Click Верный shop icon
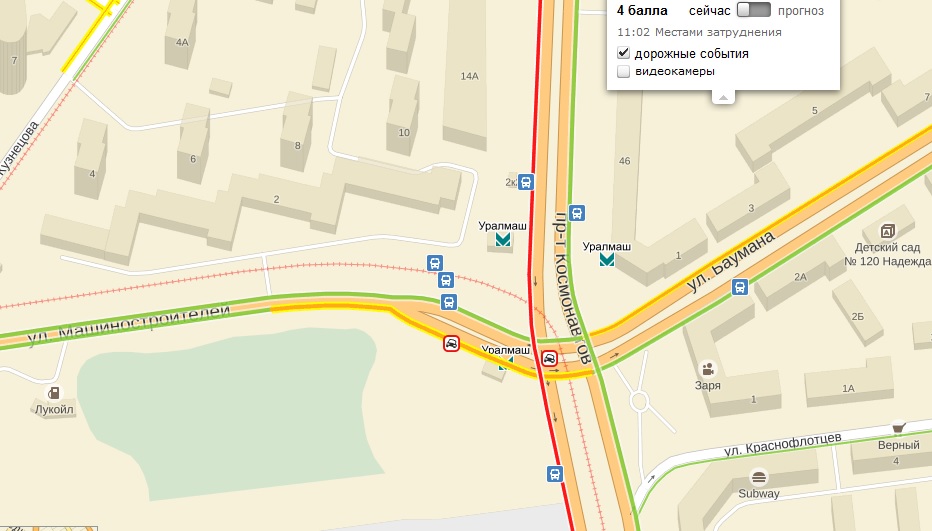The width and height of the screenshot is (932, 531). pyautogui.click(x=898, y=428)
